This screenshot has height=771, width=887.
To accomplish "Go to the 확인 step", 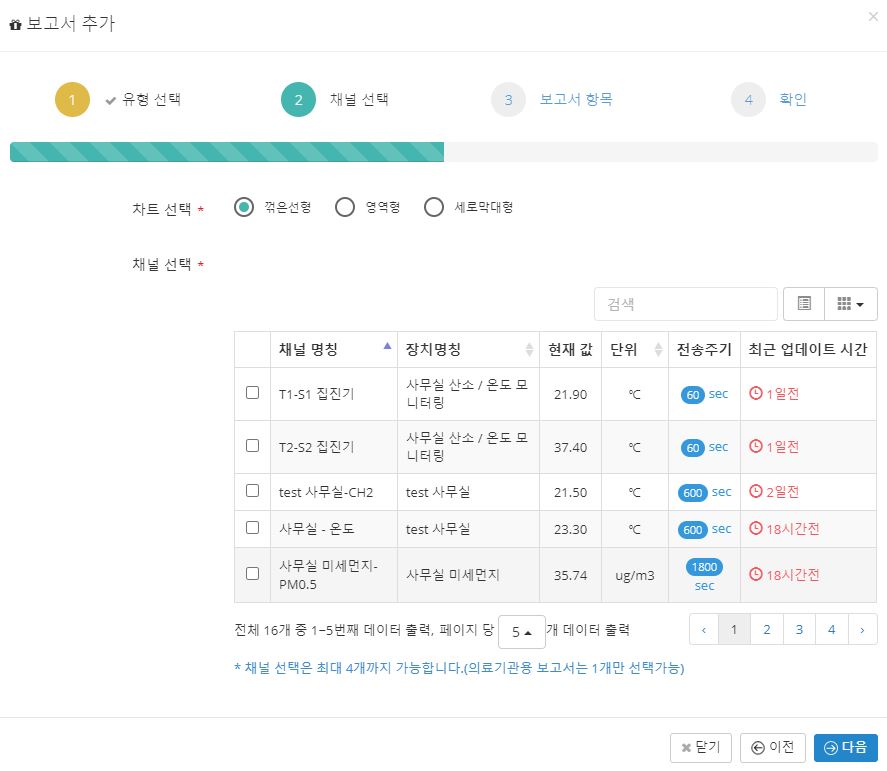I will (x=793, y=100).
